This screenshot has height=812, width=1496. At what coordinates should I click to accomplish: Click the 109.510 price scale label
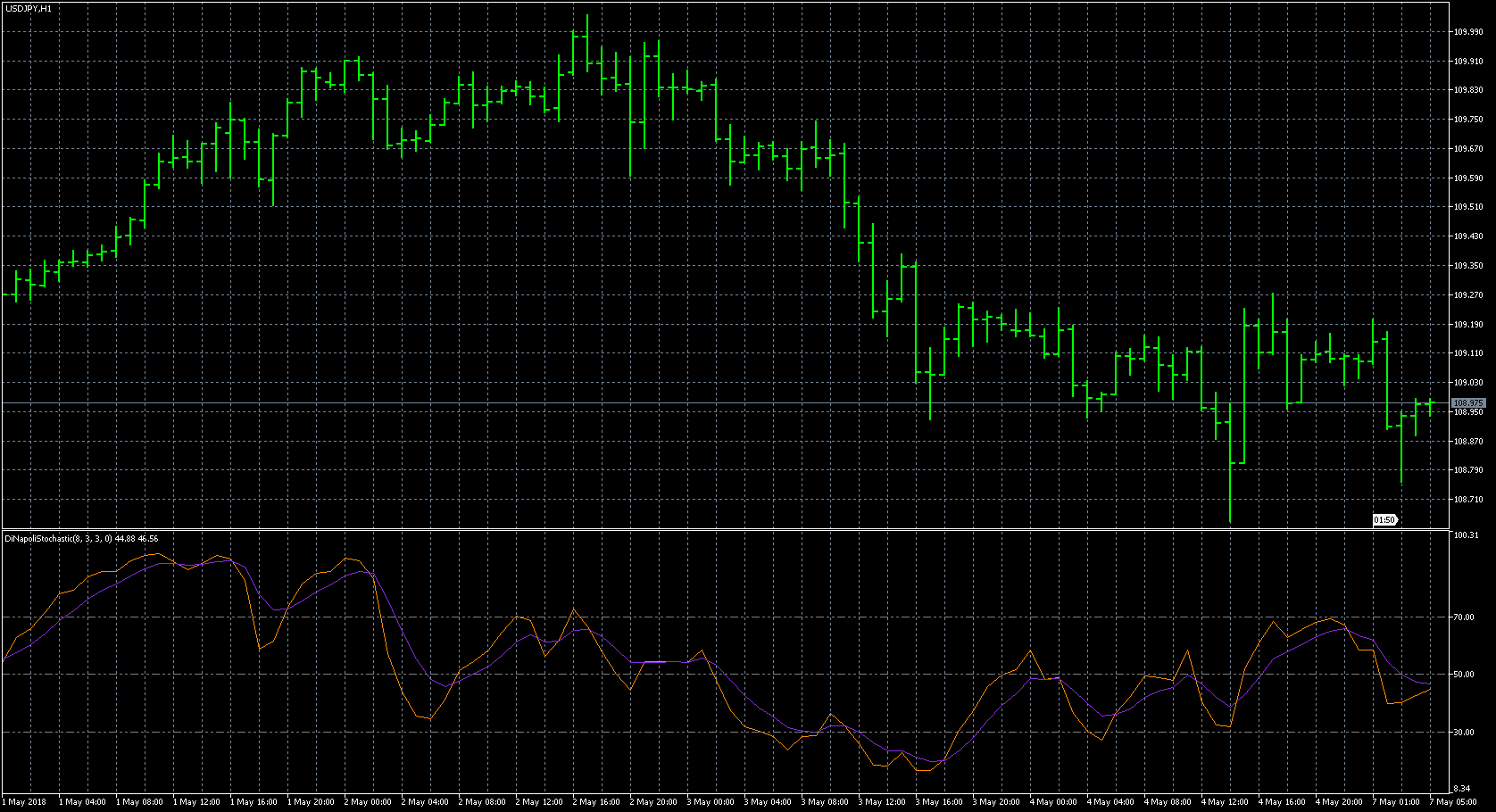pyautogui.click(x=1468, y=207)
